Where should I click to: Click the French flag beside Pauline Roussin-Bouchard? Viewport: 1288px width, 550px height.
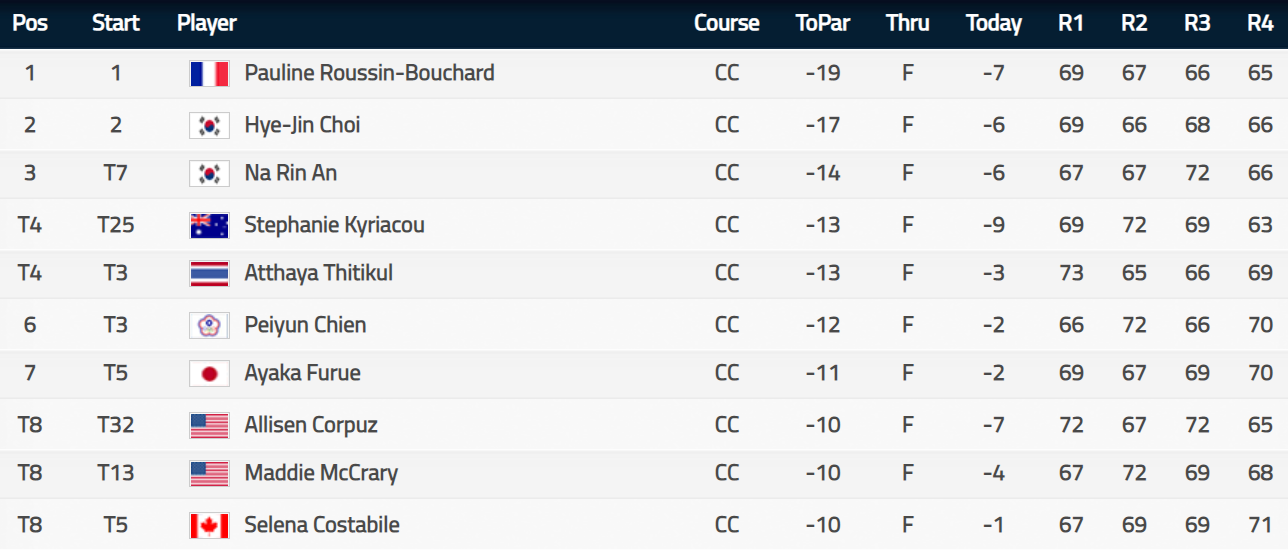point(209,73)
